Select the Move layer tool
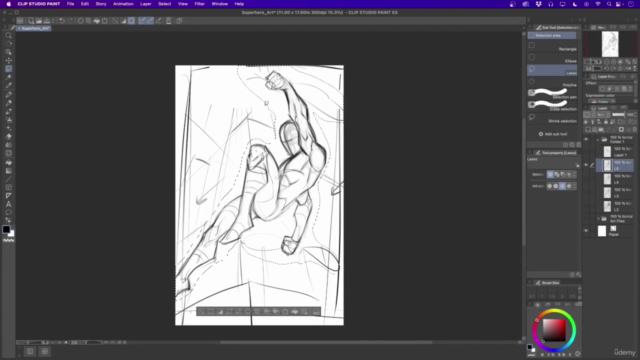This screenshot has height=360, width=640. (9, 60)
